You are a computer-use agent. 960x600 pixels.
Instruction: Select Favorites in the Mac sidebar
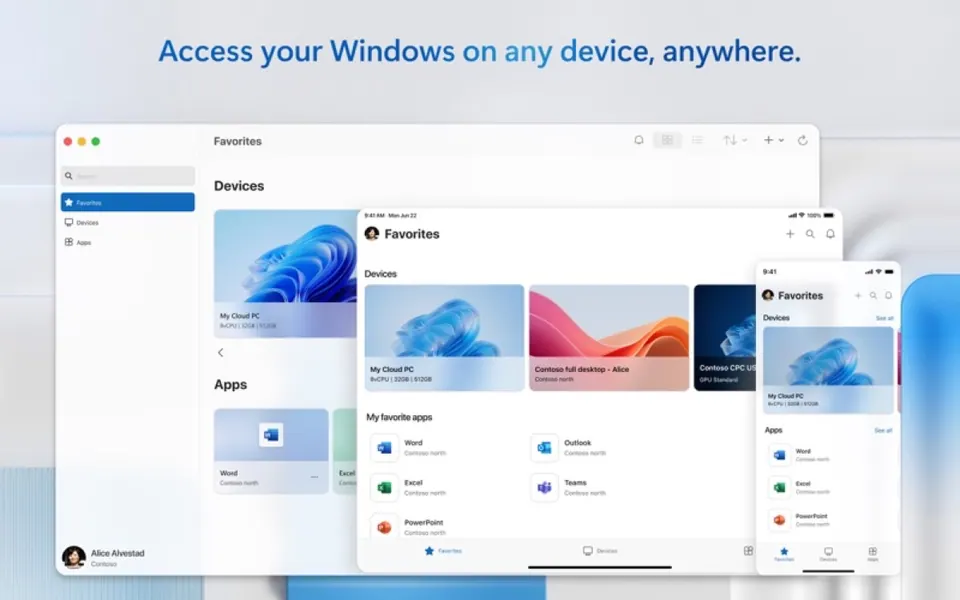point(128,202)
